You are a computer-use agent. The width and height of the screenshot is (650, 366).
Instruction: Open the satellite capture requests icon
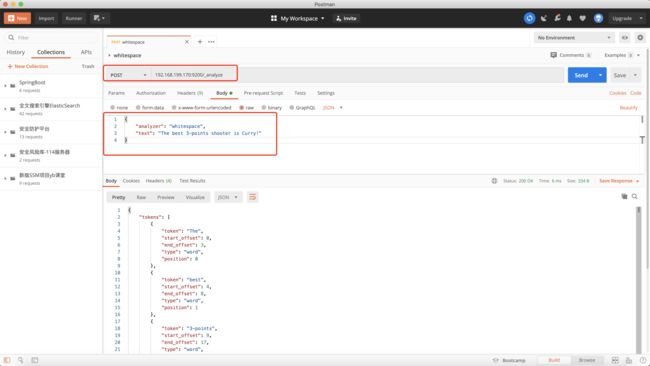[x=544, y=18]
